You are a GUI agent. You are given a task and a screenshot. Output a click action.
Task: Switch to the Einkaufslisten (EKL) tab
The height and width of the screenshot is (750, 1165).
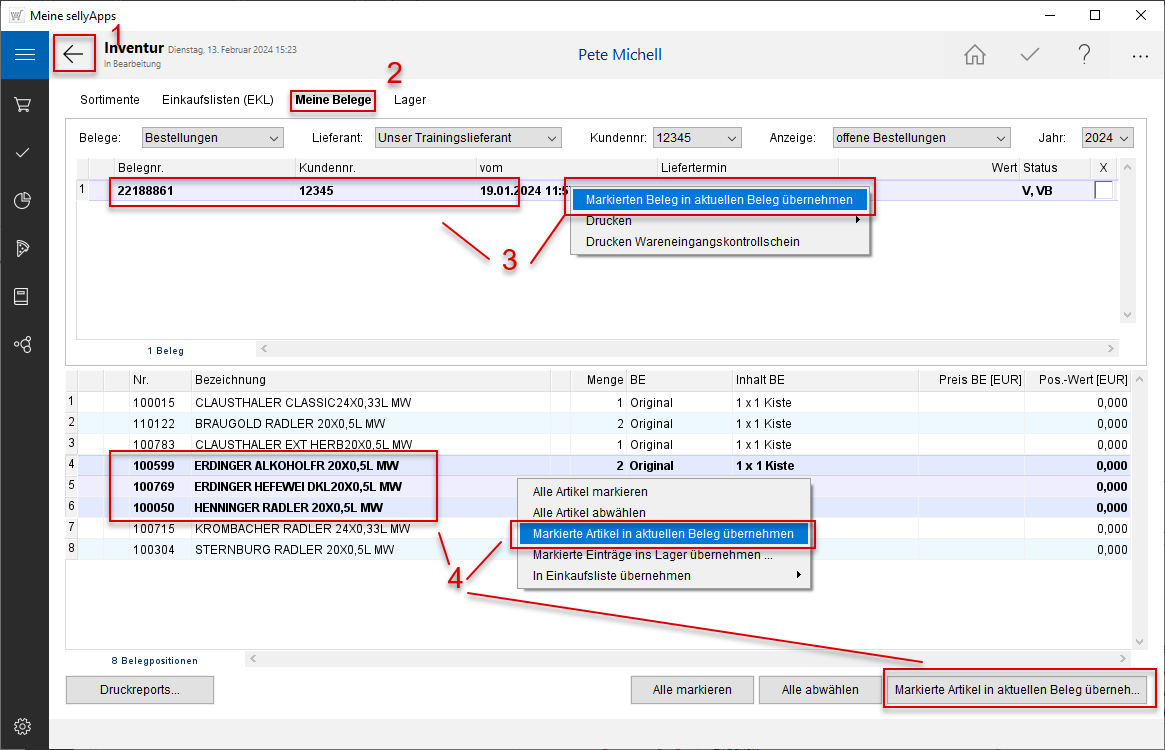pos(217,100)
